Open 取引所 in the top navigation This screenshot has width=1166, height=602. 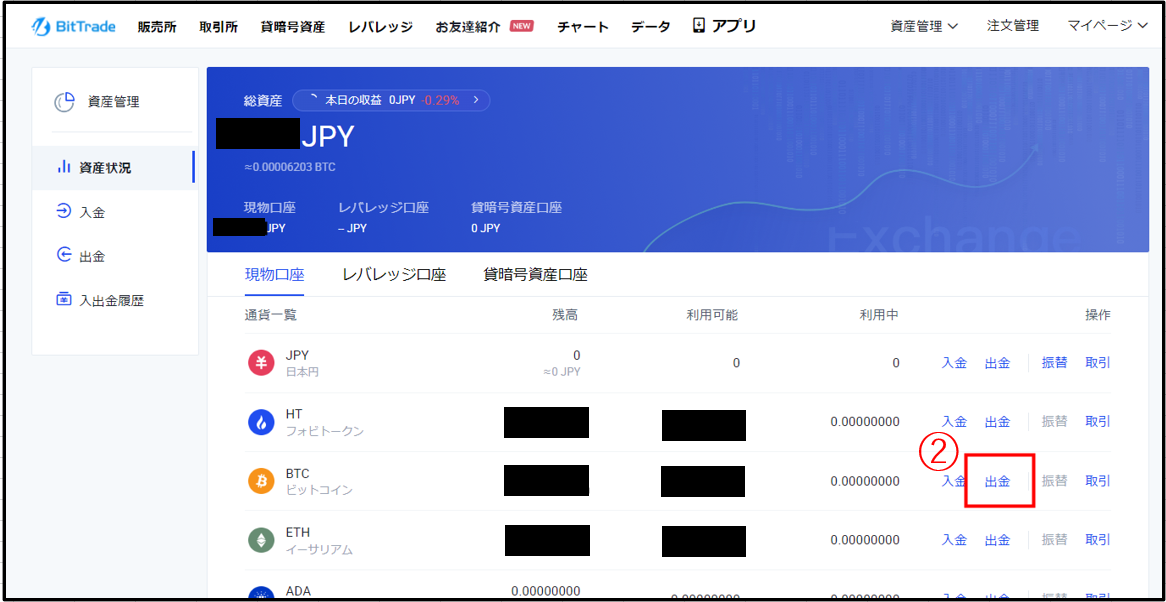[218, 27]
